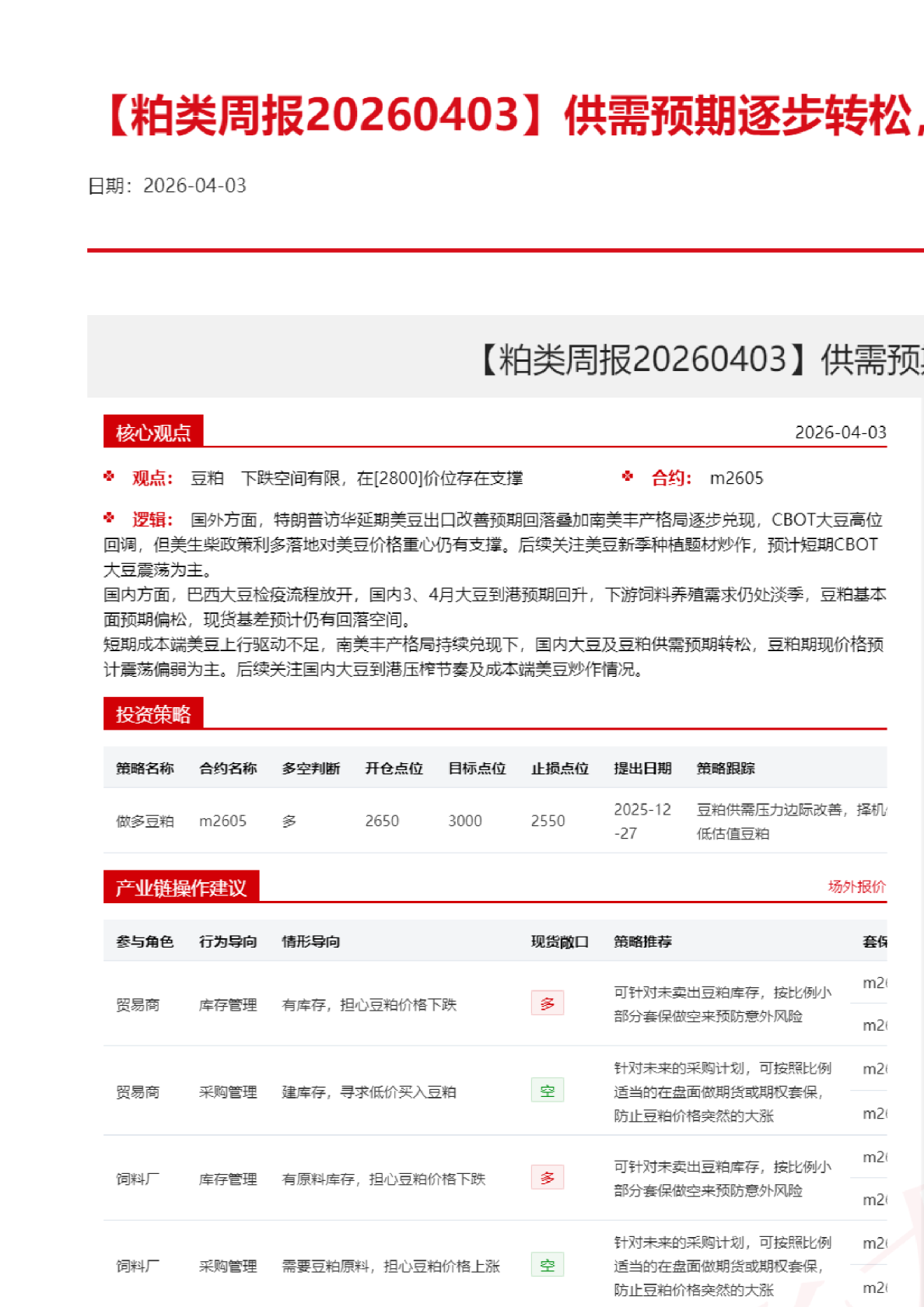Select the 投资策略 section tab
Viewport: 924px width, 1307px height.
coord(153,714)
